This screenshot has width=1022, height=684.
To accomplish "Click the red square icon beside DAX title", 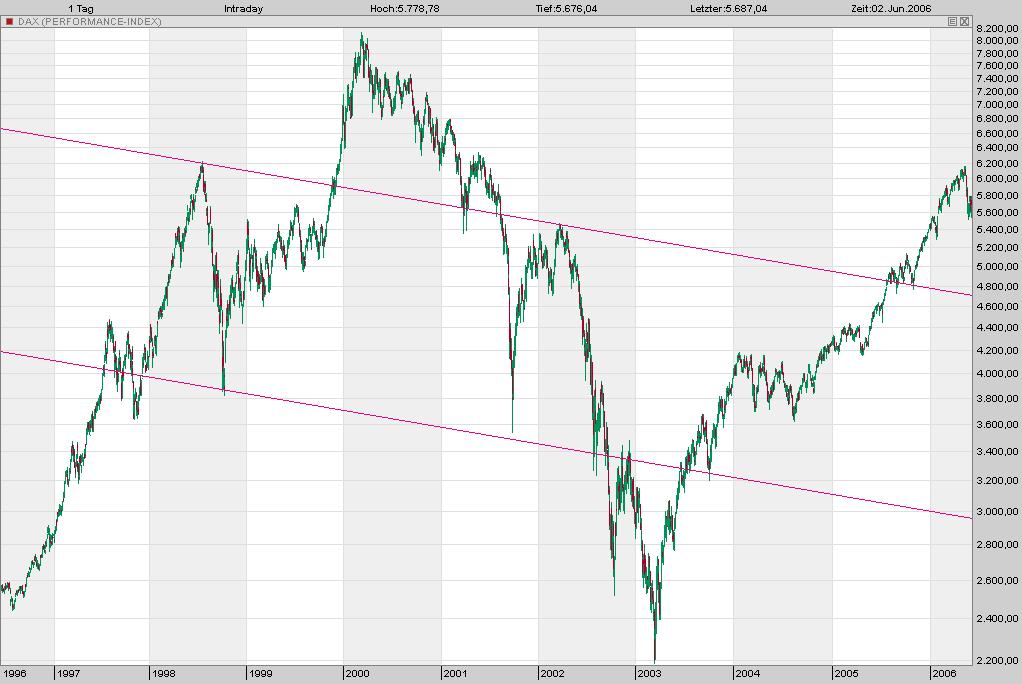I will [9, 20].
